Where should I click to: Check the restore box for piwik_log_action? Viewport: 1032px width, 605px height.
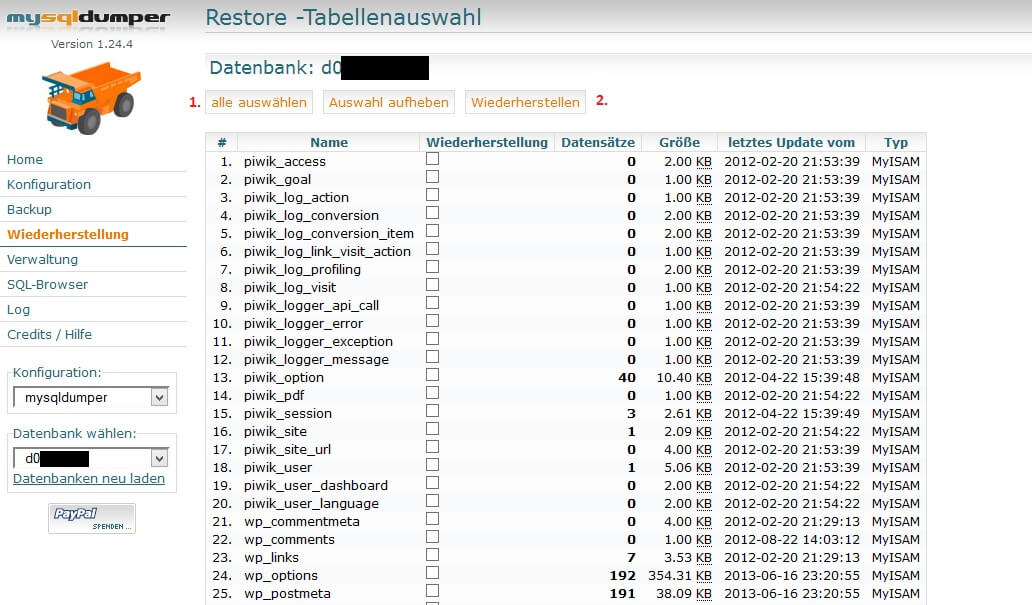click(432, 195)
